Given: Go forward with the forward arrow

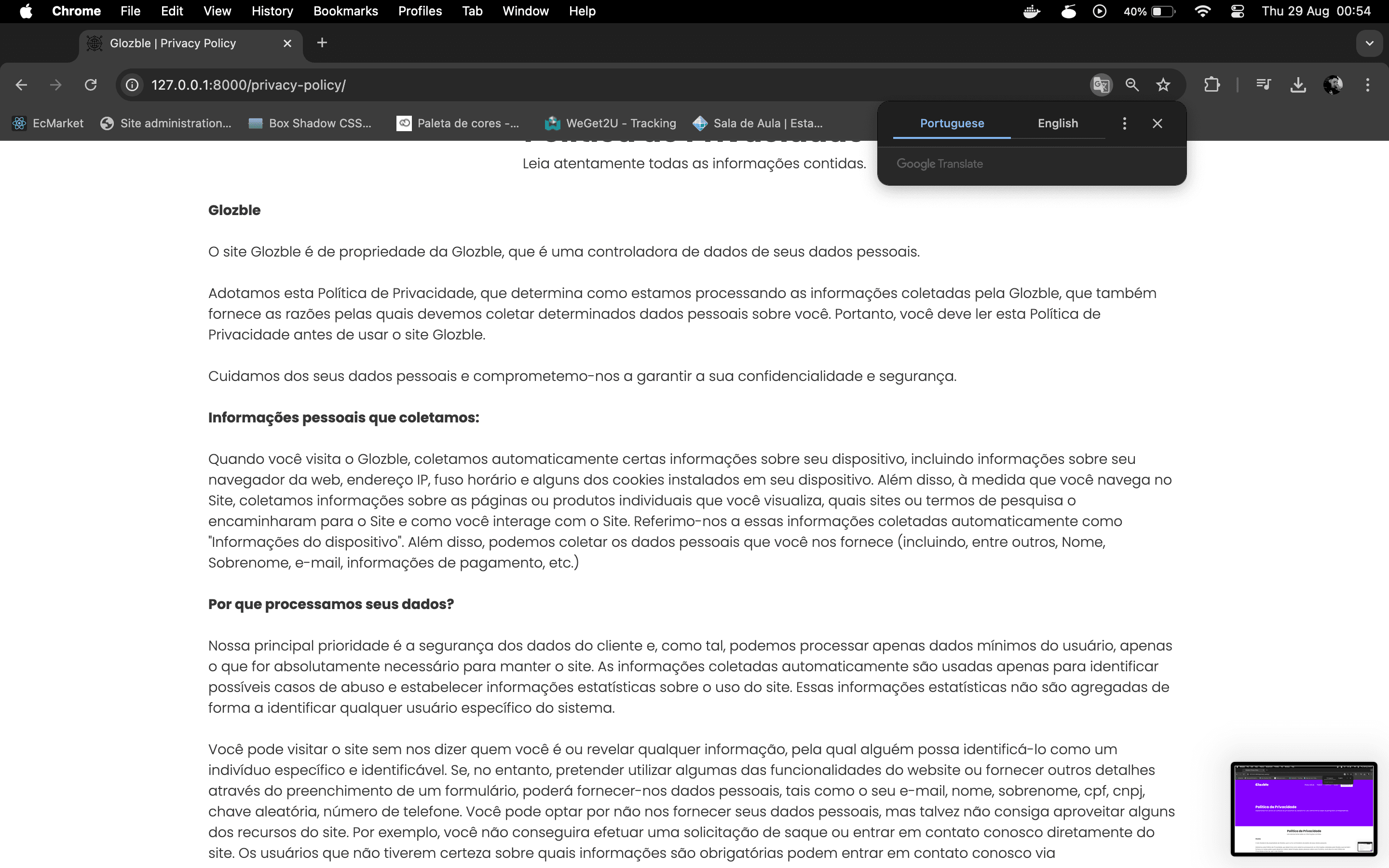Looking at the screenshot, I should 55,85.
